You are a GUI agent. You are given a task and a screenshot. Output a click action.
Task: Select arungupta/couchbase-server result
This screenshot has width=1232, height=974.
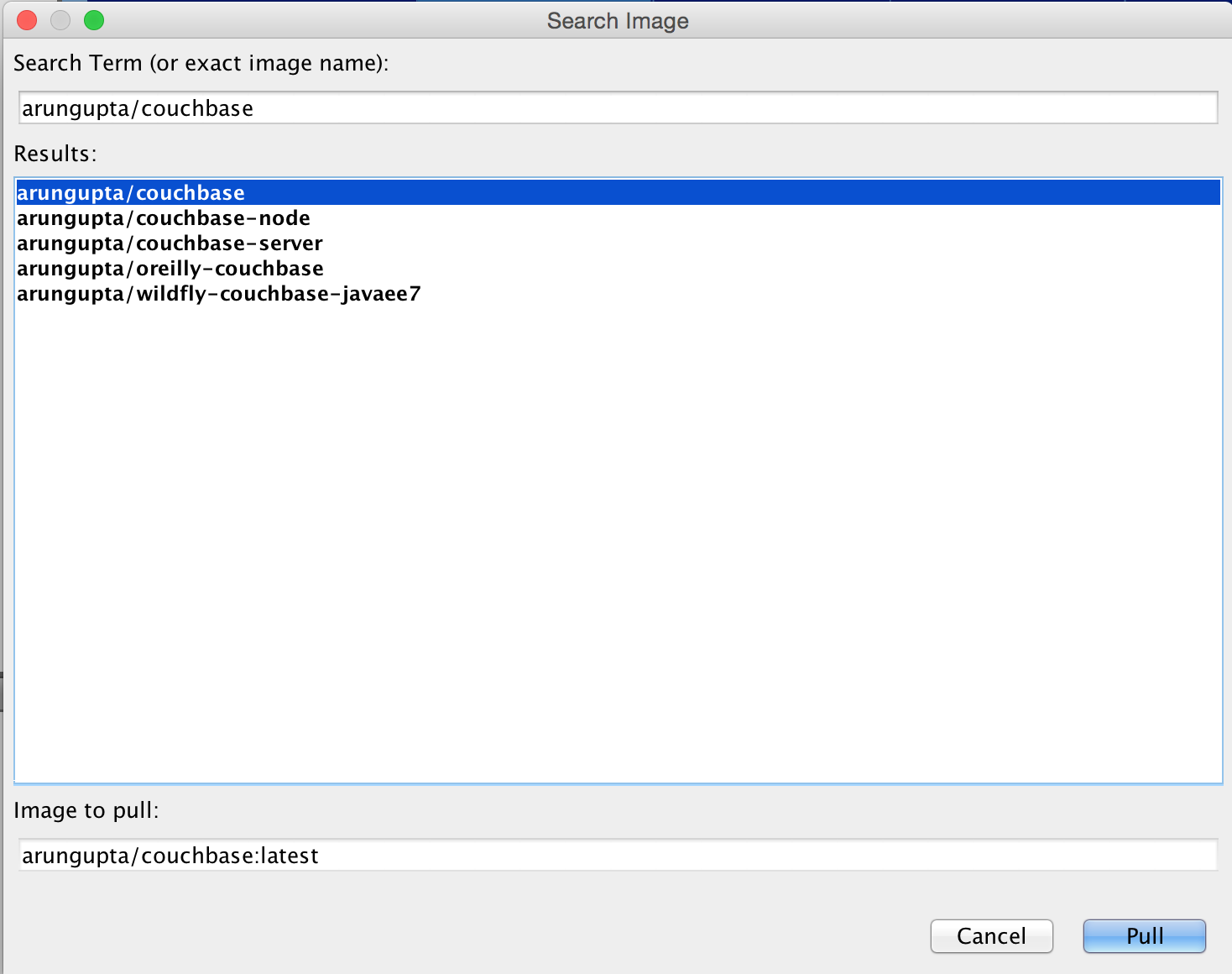(x=618, y=243)
